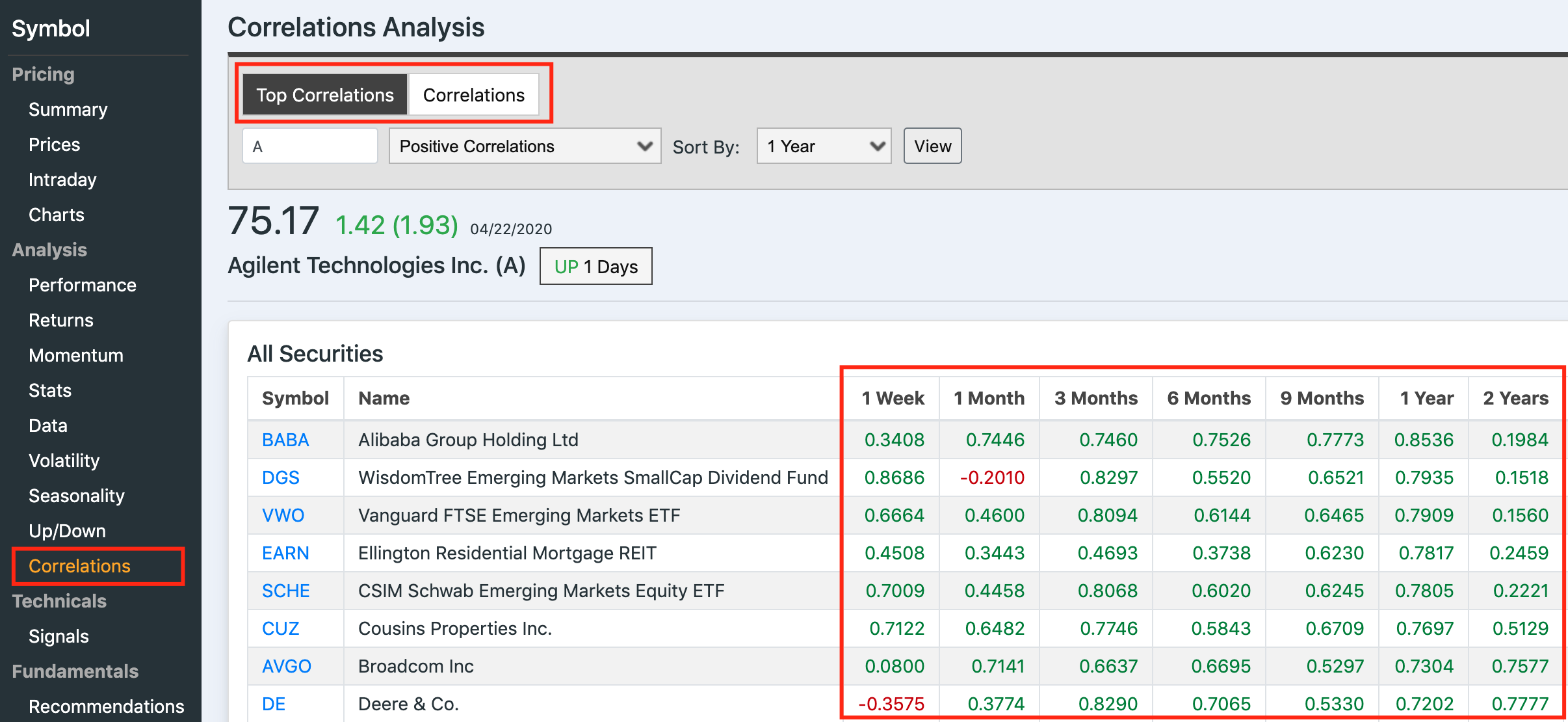Open the VWO symbol link

coord(283,515)
